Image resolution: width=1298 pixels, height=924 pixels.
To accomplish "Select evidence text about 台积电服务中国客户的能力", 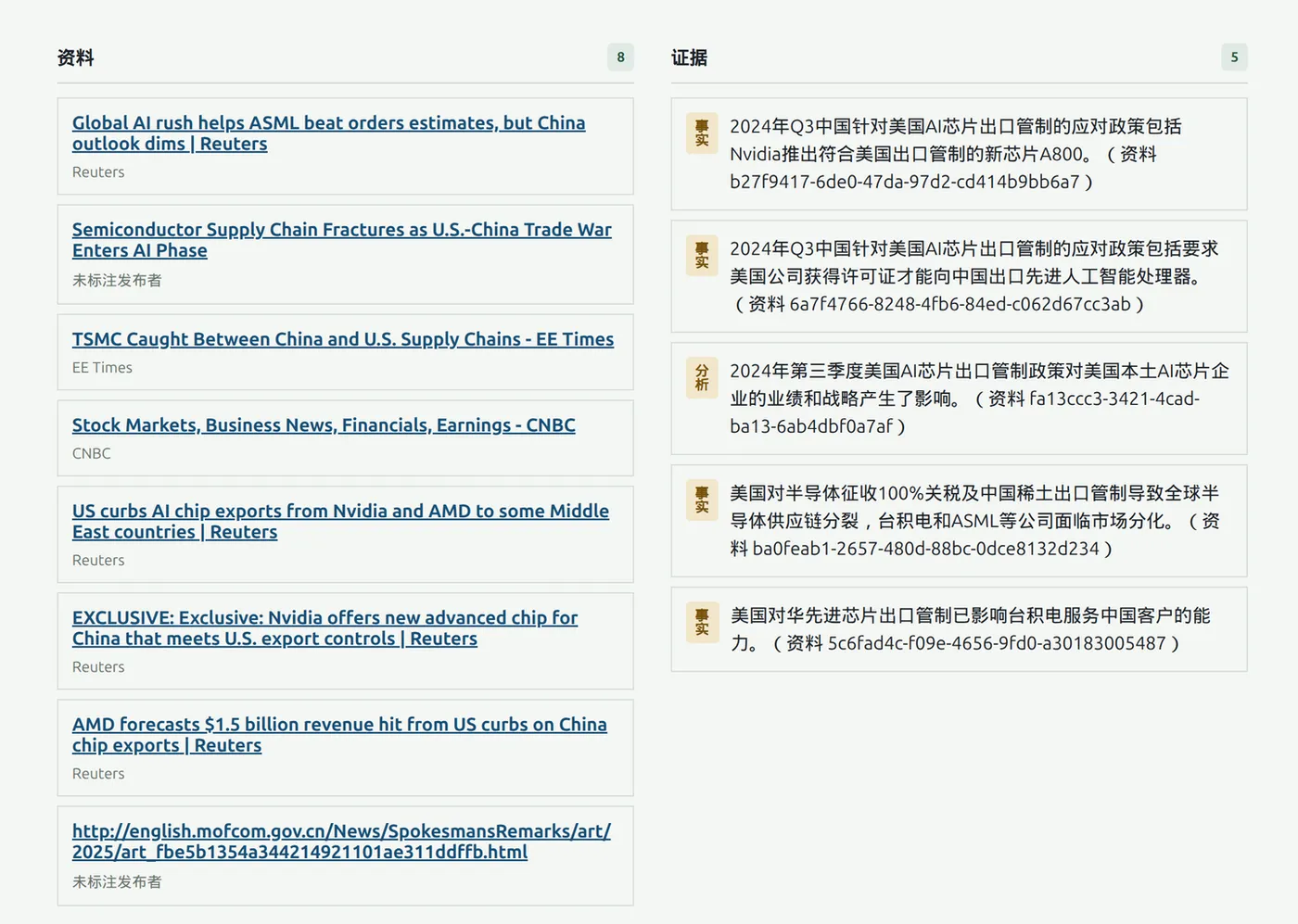I will [970, 629].
